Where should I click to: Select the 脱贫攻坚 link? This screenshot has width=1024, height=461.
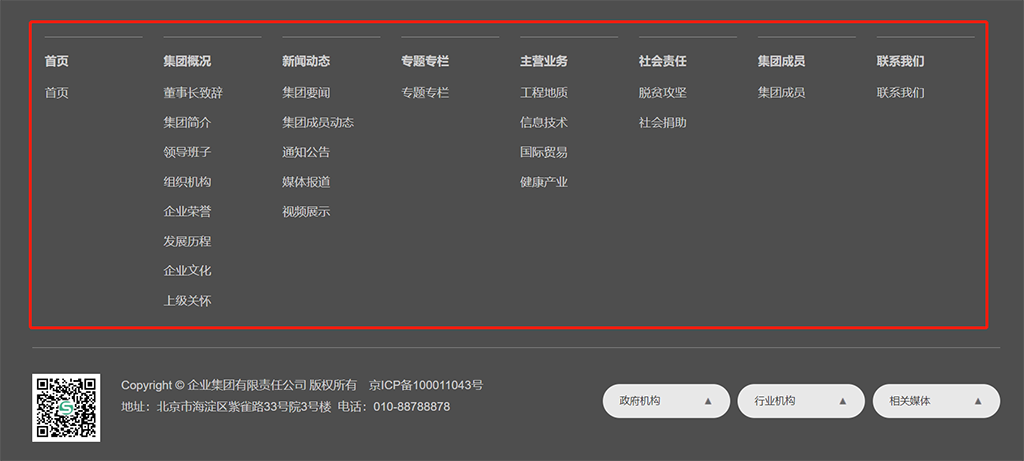663,93
